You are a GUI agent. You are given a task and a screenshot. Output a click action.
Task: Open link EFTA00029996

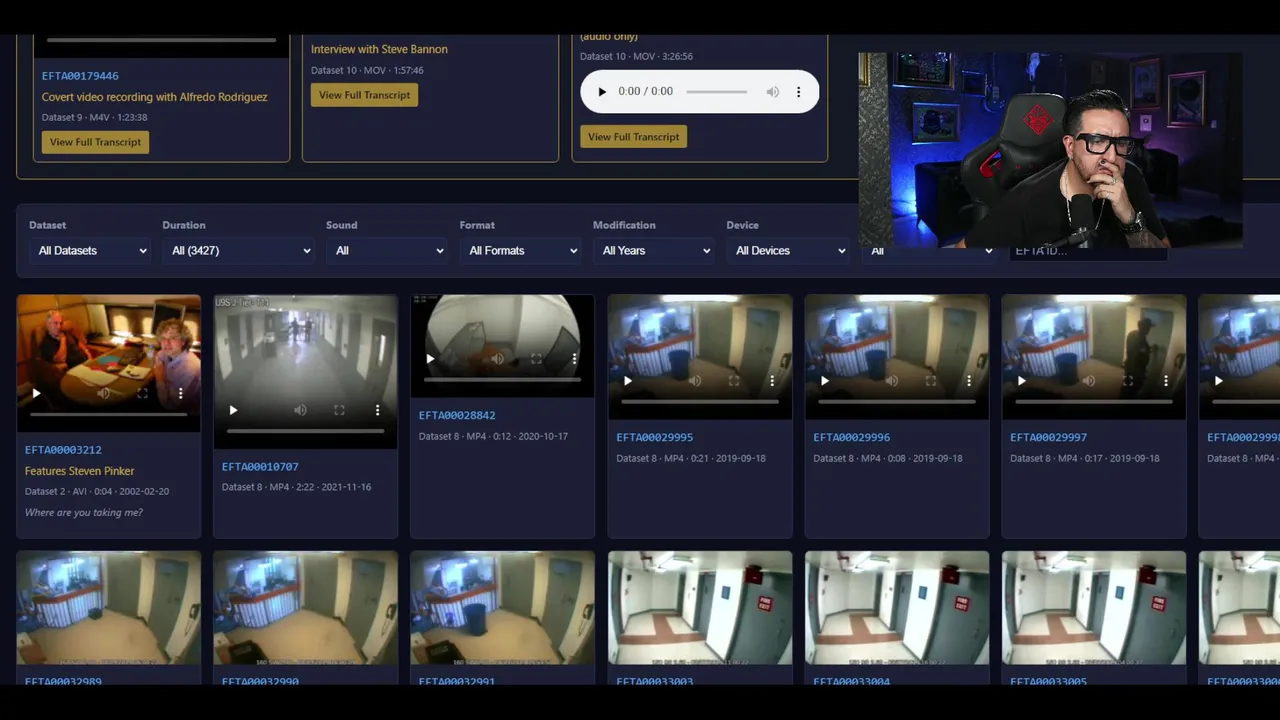coord(851,438)
